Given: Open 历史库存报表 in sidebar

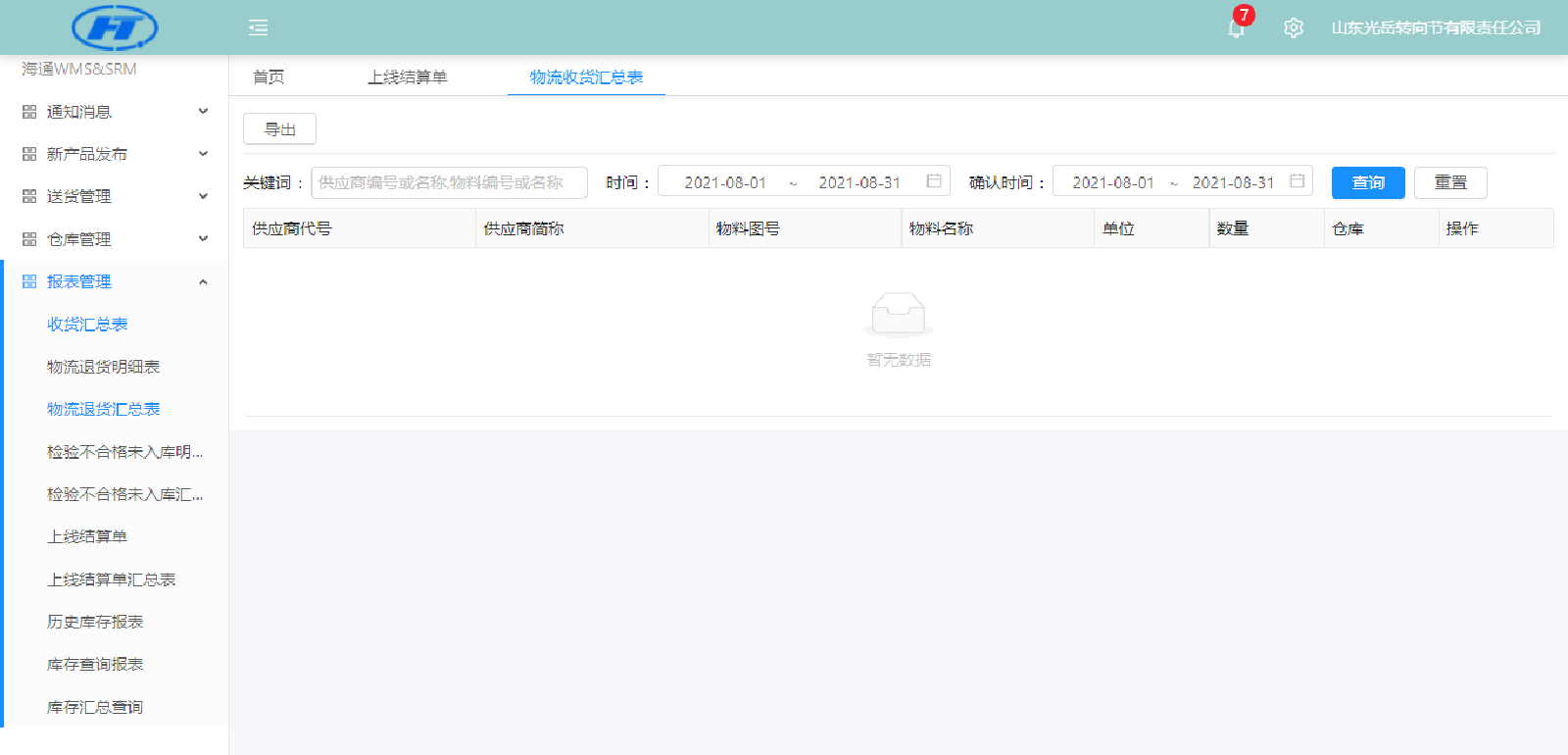Looking at the screenshot, I should (95, 622).
